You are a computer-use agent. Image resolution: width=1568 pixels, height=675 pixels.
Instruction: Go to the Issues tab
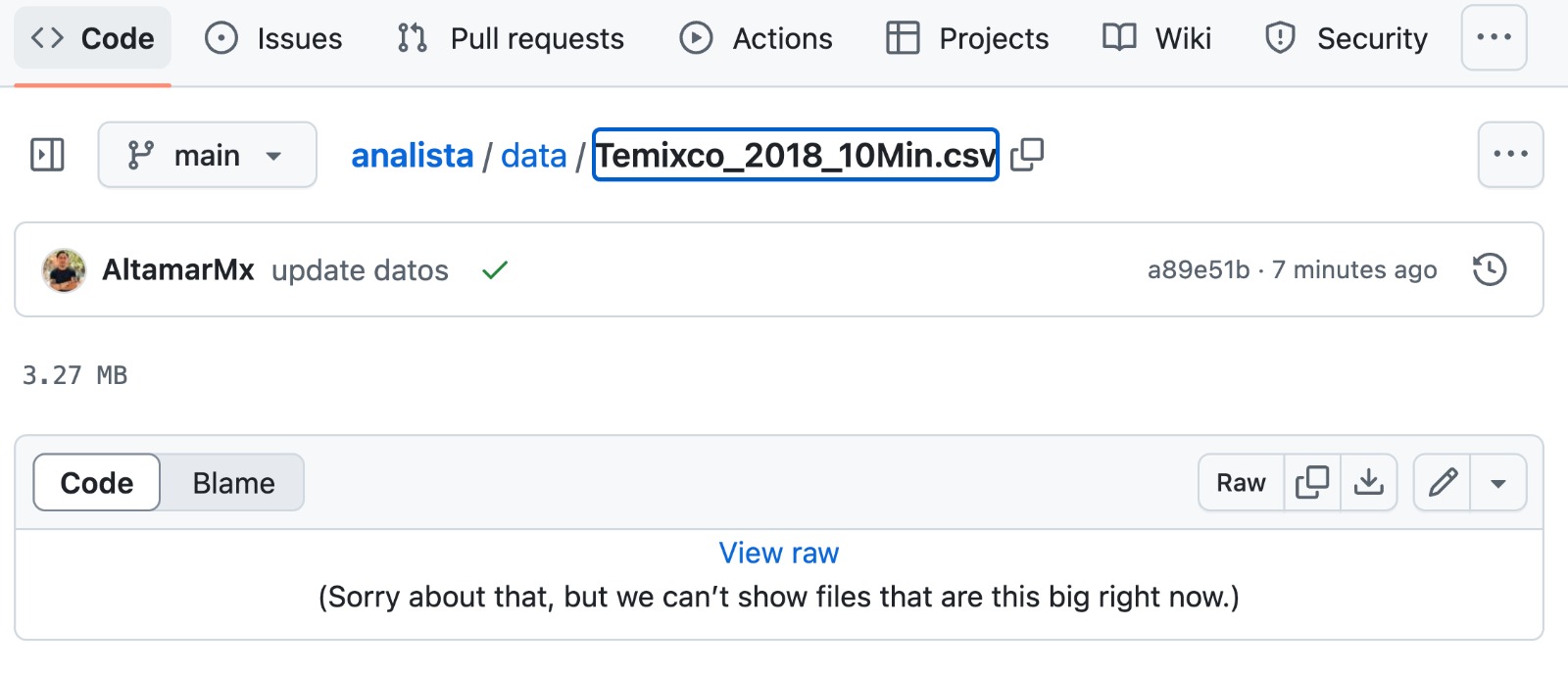pos(274,38)
